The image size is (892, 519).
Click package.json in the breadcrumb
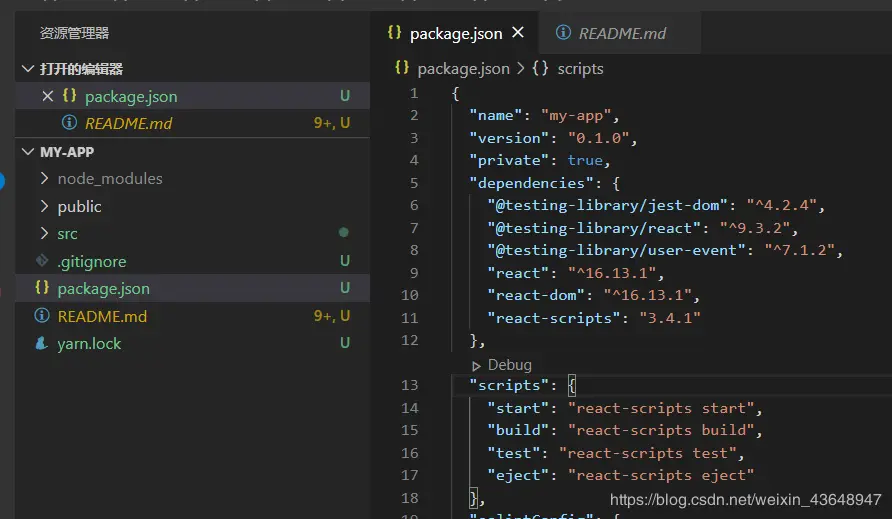point(464,69)
